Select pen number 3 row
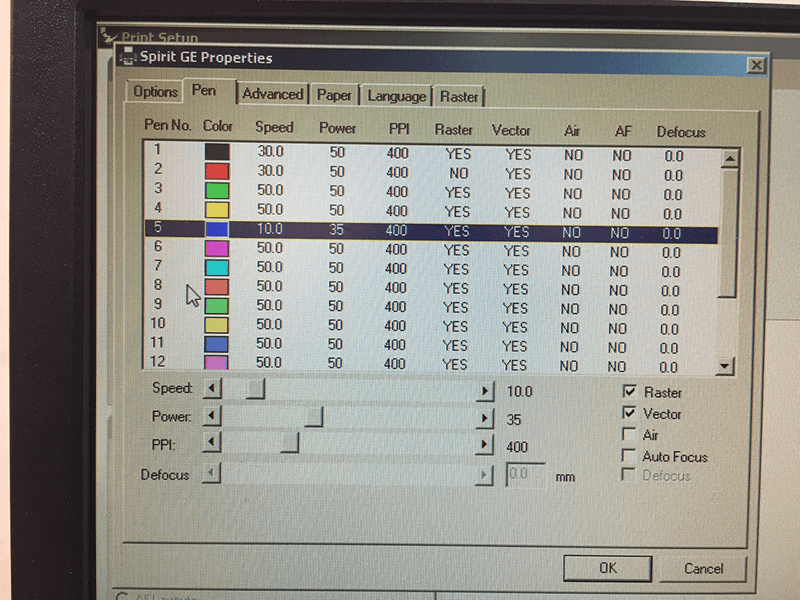The width and height of the screenshot is (800, 600). click(x=431, y=191)
